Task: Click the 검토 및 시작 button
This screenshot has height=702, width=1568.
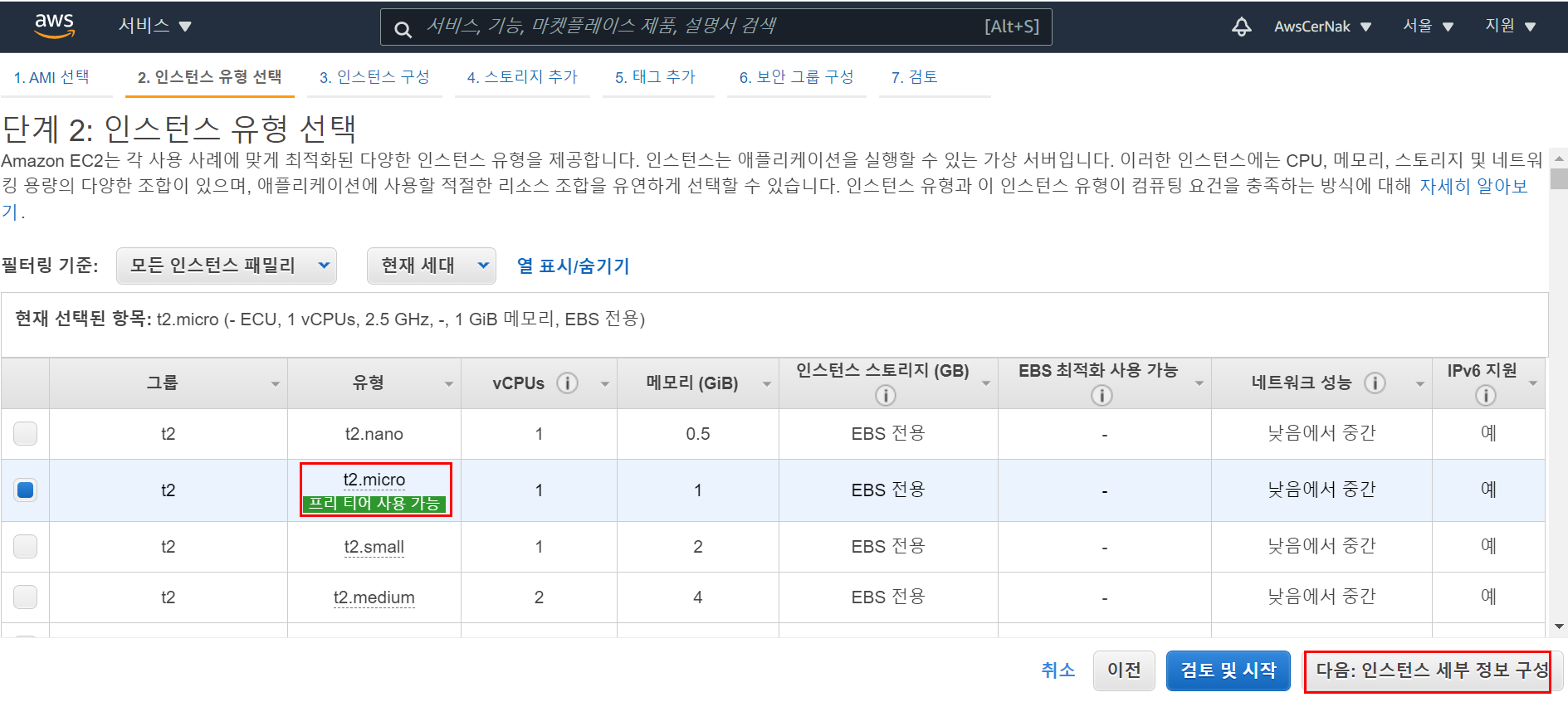Action: coord(1229,670)
